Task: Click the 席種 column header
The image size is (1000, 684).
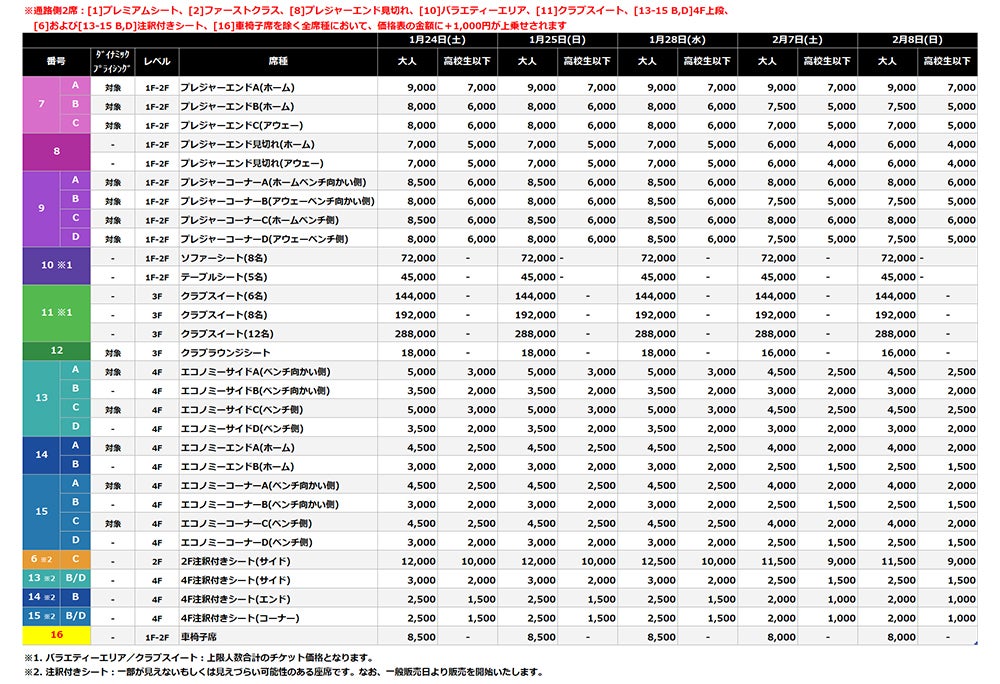Action: click(276, 62)
